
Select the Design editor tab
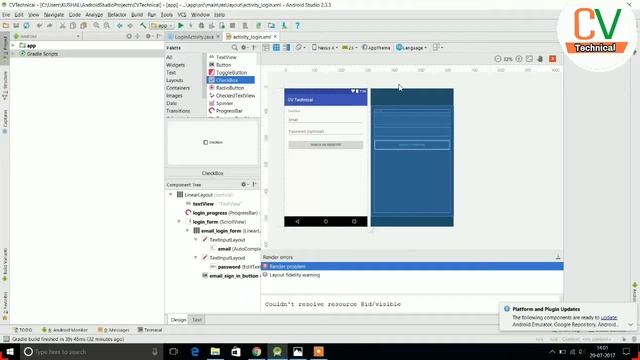[x=178, y=320]
